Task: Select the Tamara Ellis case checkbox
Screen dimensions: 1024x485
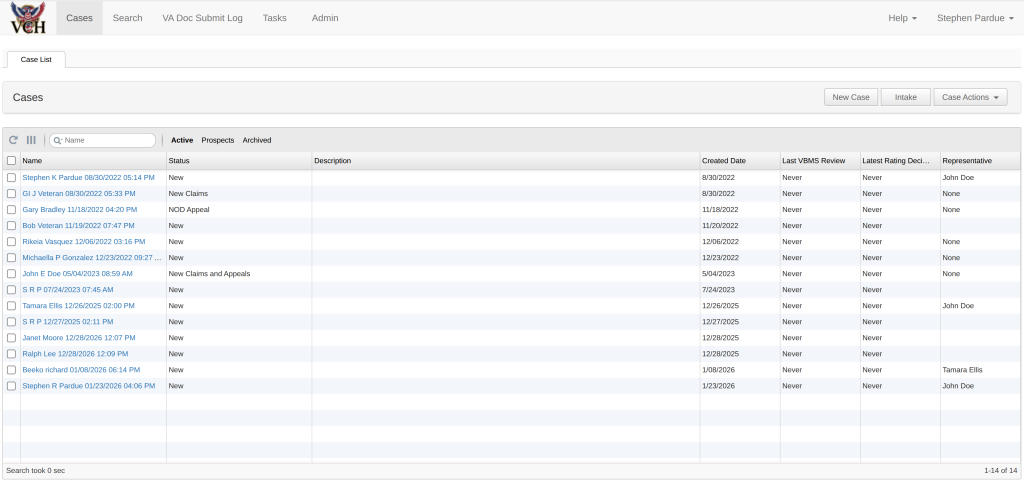Action: pos(11,306)
